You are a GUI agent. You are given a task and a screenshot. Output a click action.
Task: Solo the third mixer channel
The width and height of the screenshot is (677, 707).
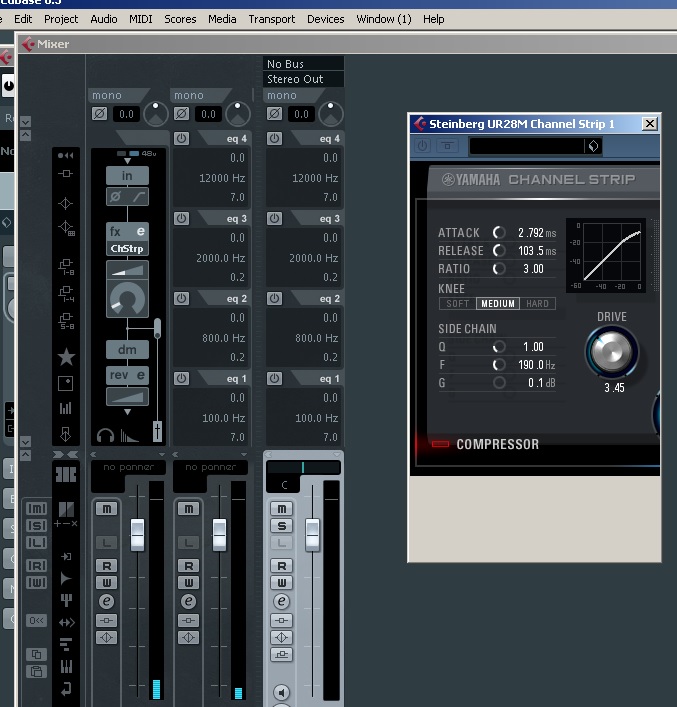[281, 526]
